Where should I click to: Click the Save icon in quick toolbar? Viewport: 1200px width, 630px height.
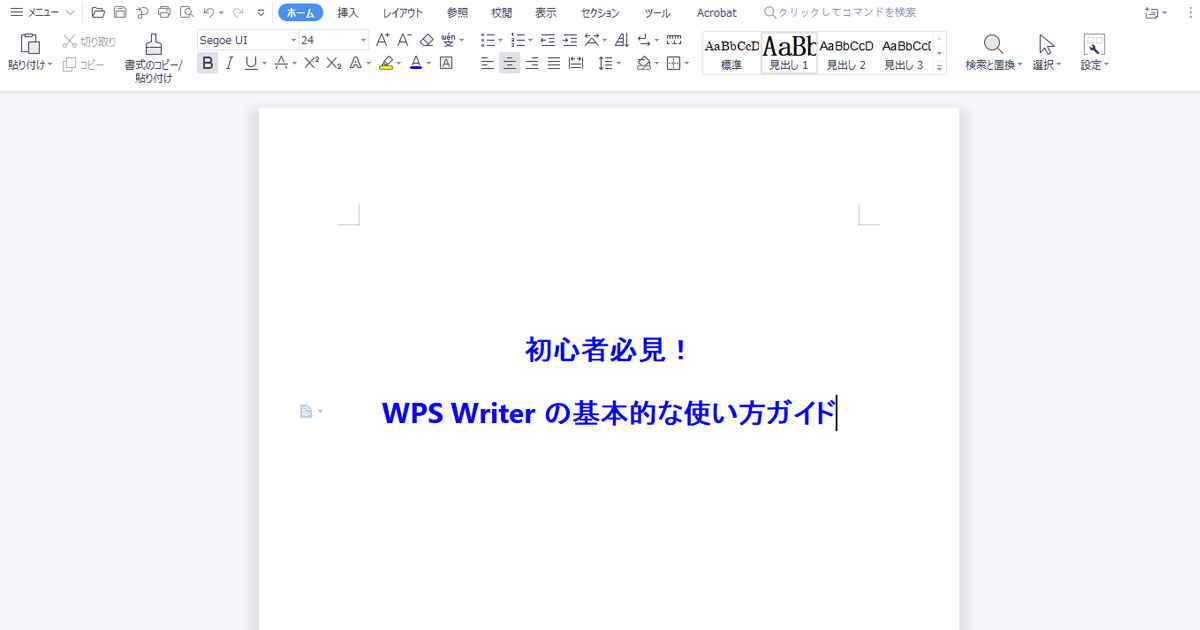[120, 13]
